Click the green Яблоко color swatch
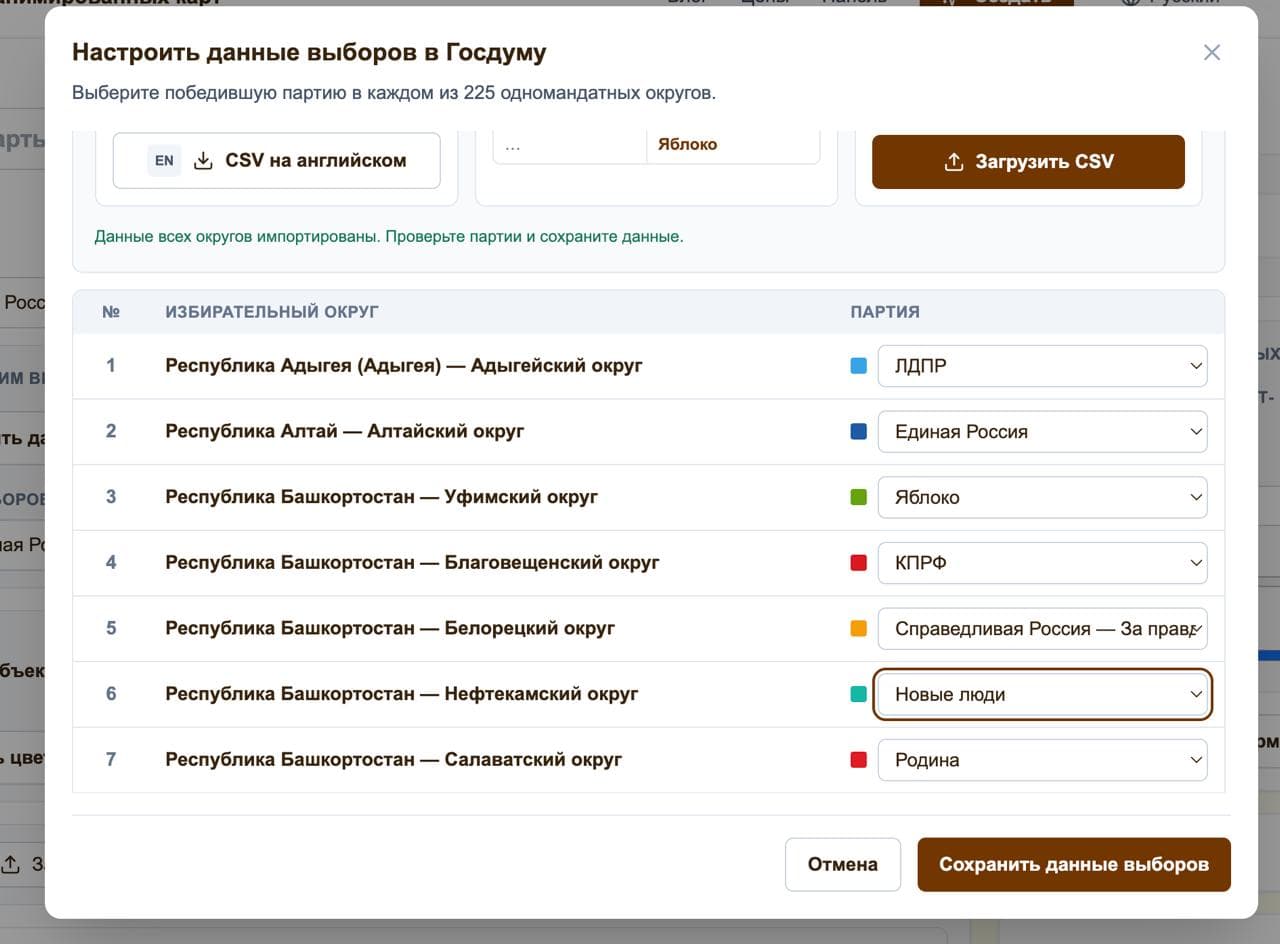The height and width of the screenshot is (944, 1280). [858, 497]
